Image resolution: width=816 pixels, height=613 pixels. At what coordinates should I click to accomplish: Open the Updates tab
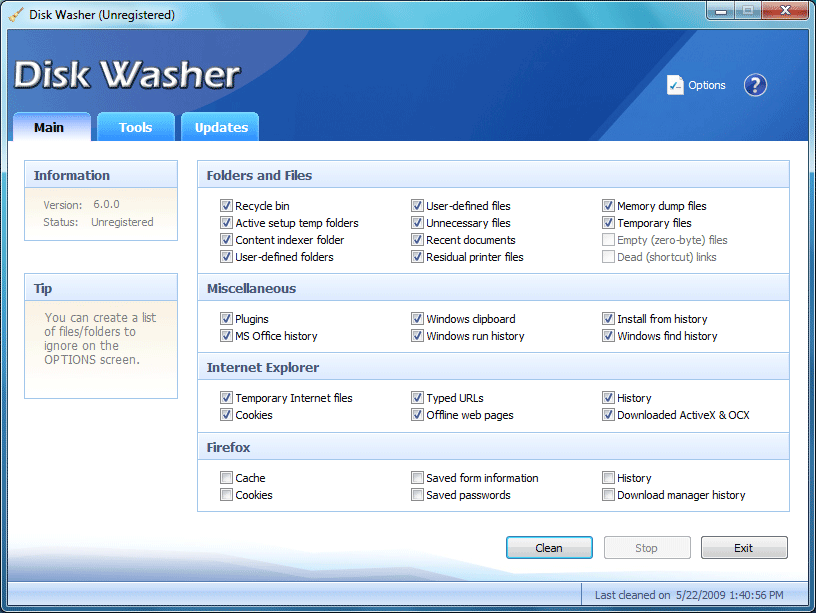[220, 127]
